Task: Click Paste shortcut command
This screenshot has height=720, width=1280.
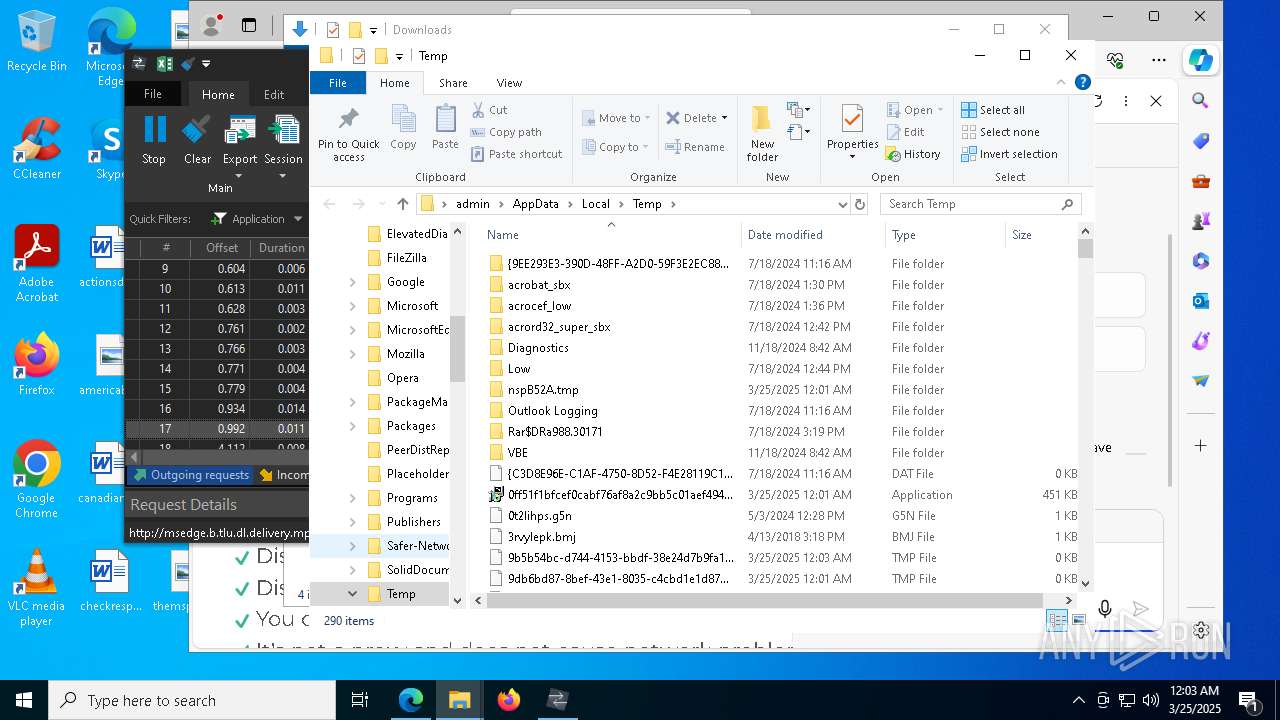Action: click(516, 154)
